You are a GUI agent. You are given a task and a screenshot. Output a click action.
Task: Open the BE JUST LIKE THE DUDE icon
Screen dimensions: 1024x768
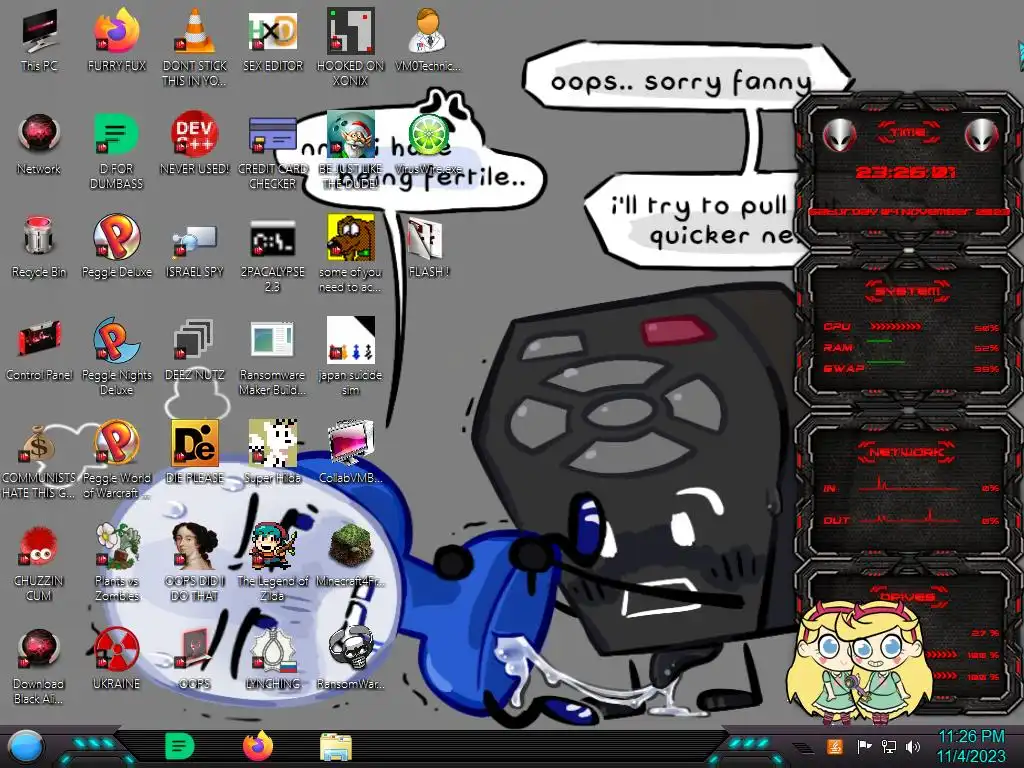coord(351,150)
